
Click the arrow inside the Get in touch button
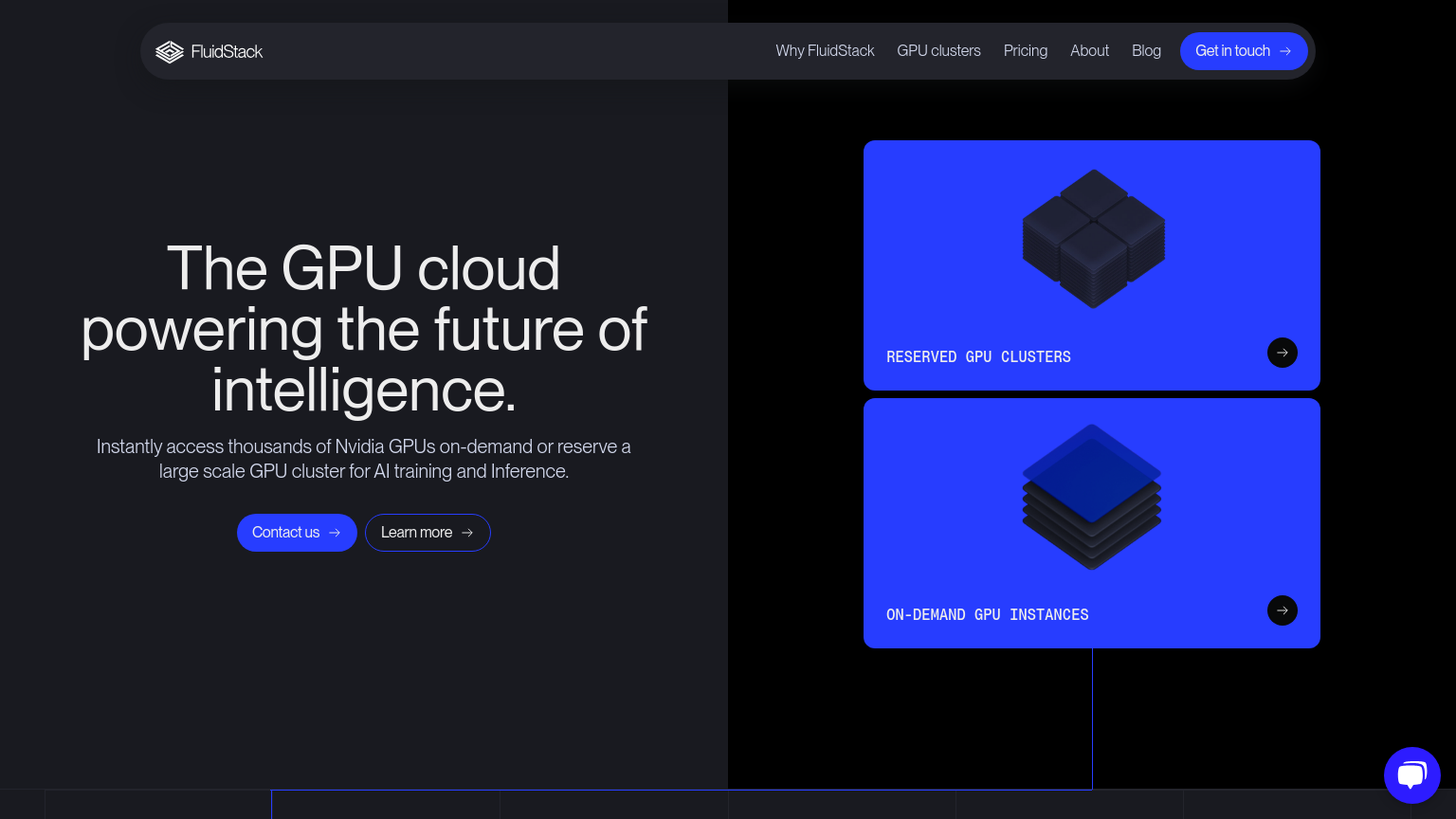pos(1285,51)
